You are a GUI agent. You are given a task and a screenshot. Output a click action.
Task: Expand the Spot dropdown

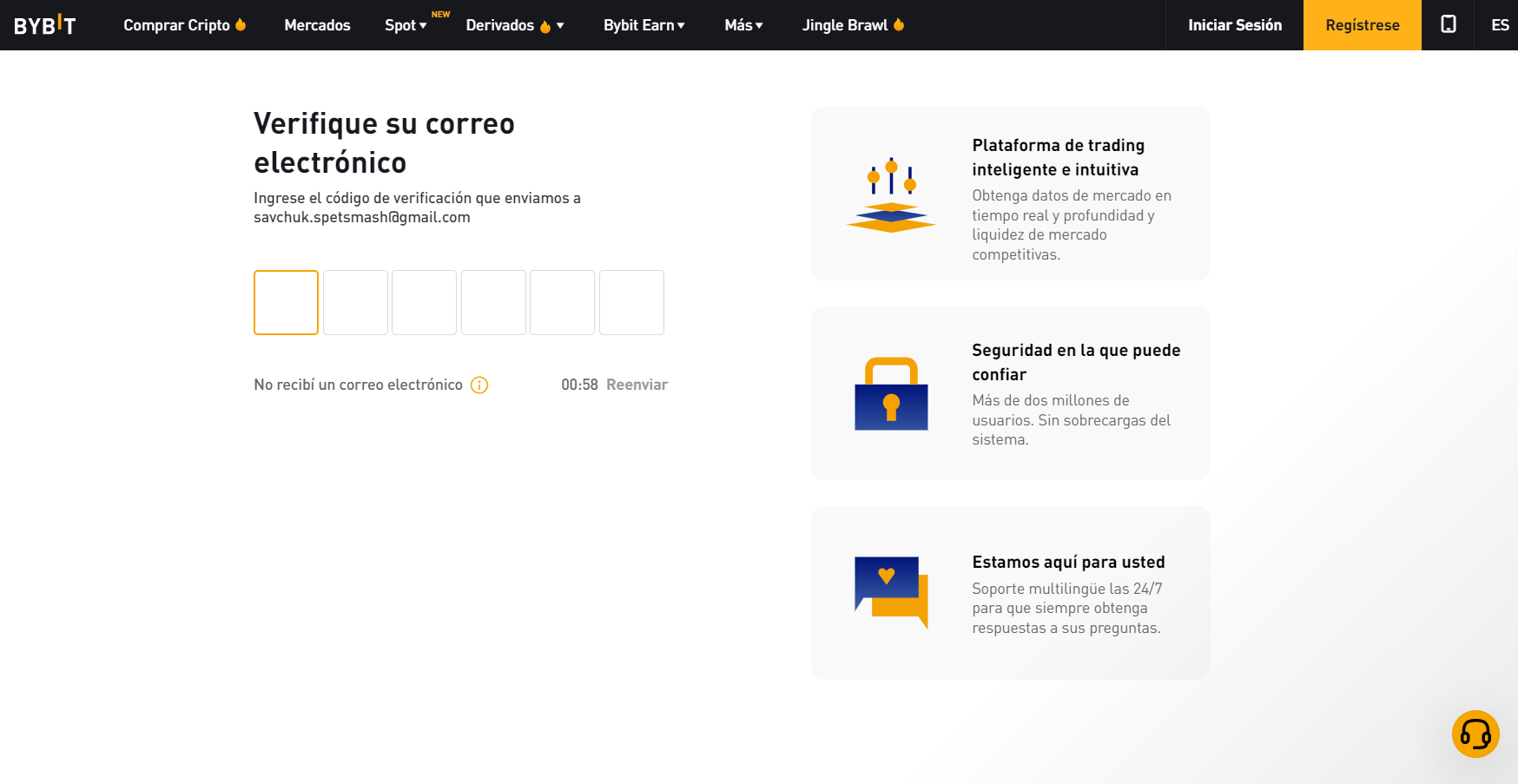pos(406,25)
